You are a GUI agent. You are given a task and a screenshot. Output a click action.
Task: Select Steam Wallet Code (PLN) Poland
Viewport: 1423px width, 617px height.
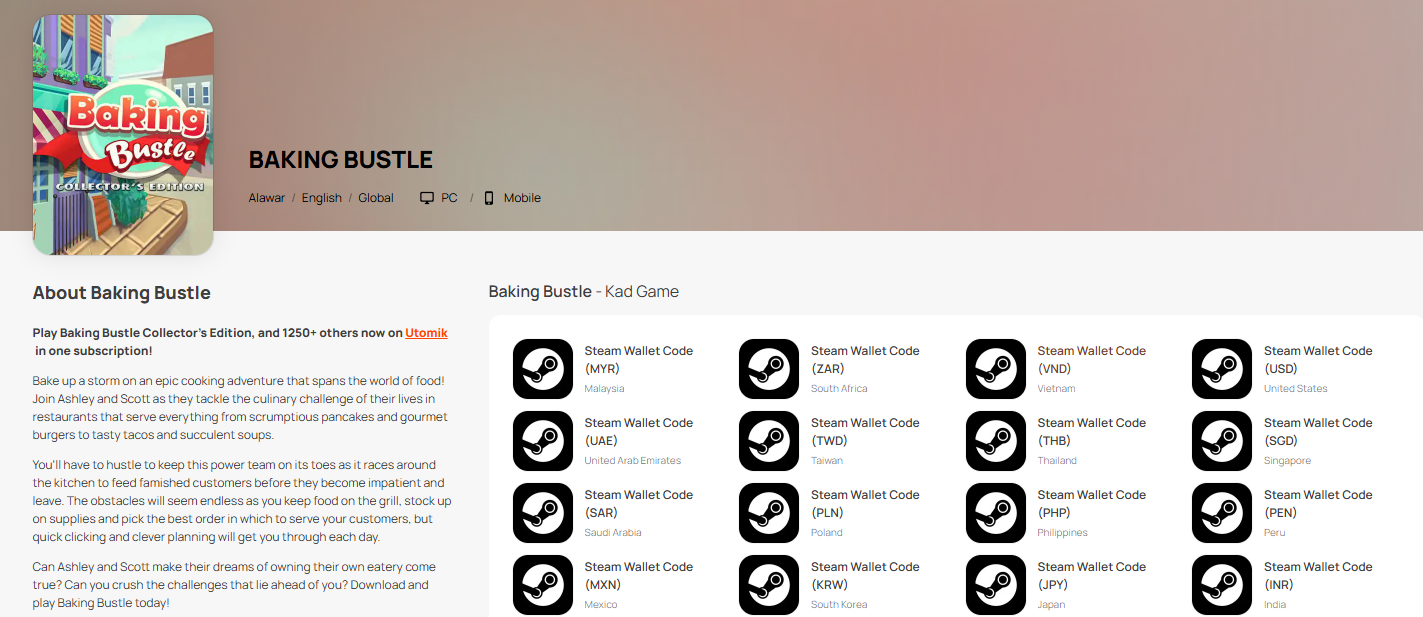(x=864, y=503)
